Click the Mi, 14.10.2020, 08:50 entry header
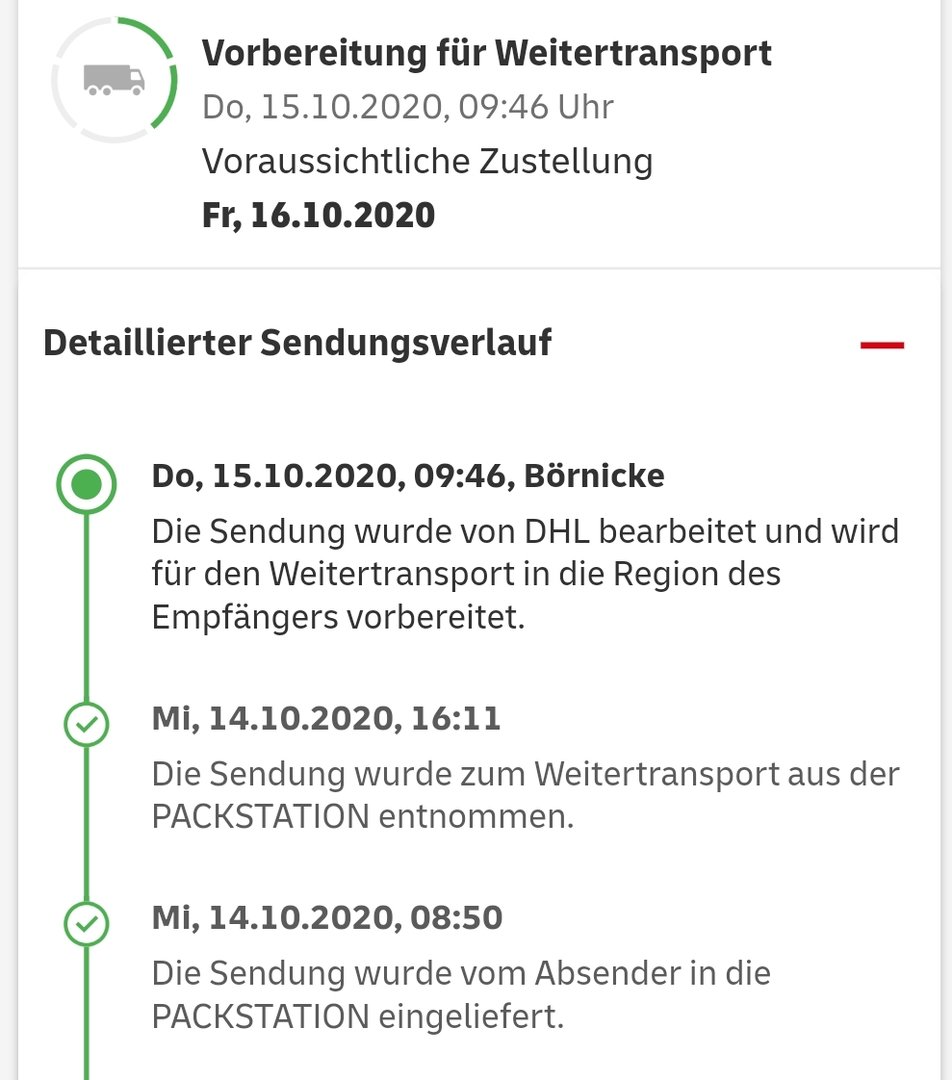Viewport: 952px width, 1080px height. pos(327,917)
